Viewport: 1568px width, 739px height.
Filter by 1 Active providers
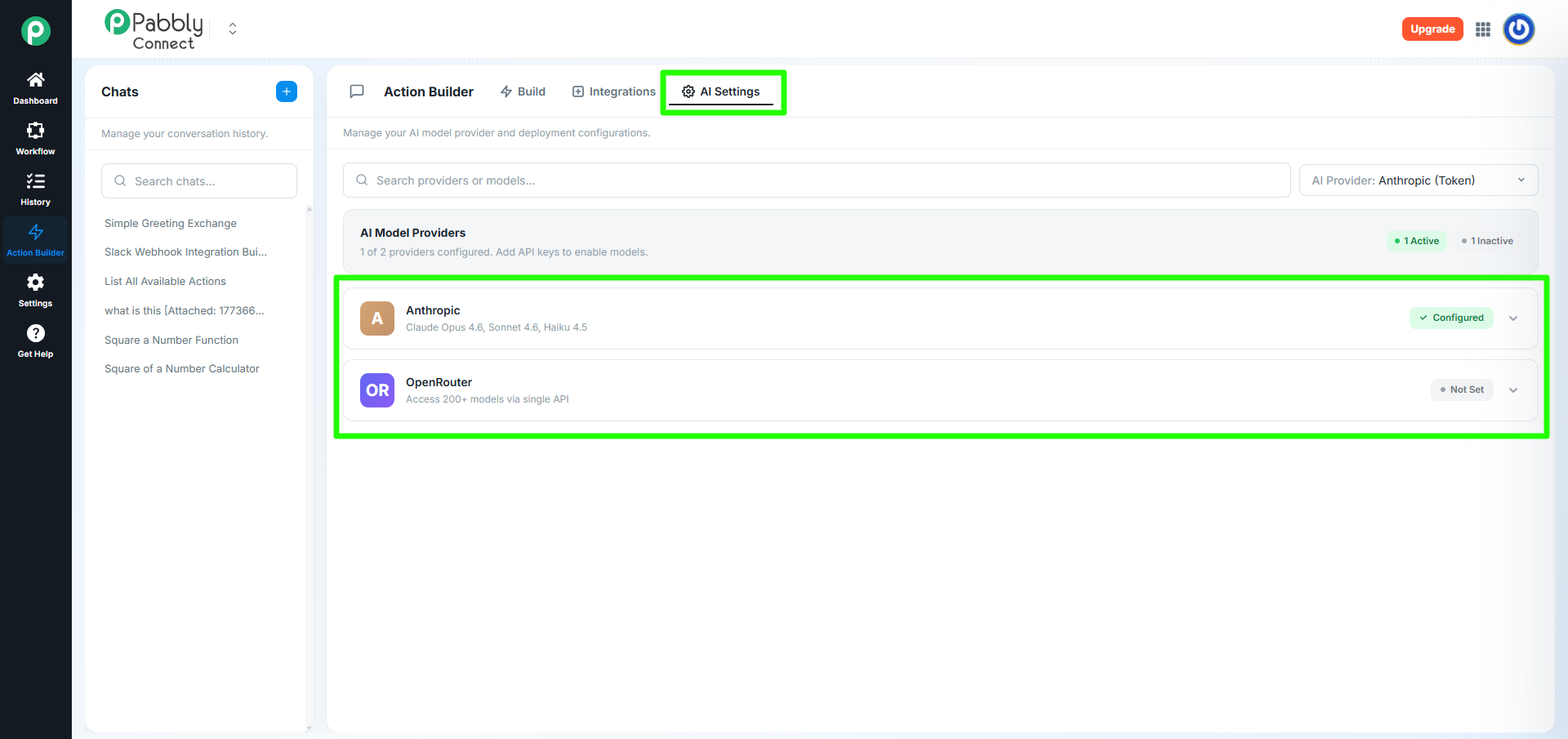[x=1417, y=241]
